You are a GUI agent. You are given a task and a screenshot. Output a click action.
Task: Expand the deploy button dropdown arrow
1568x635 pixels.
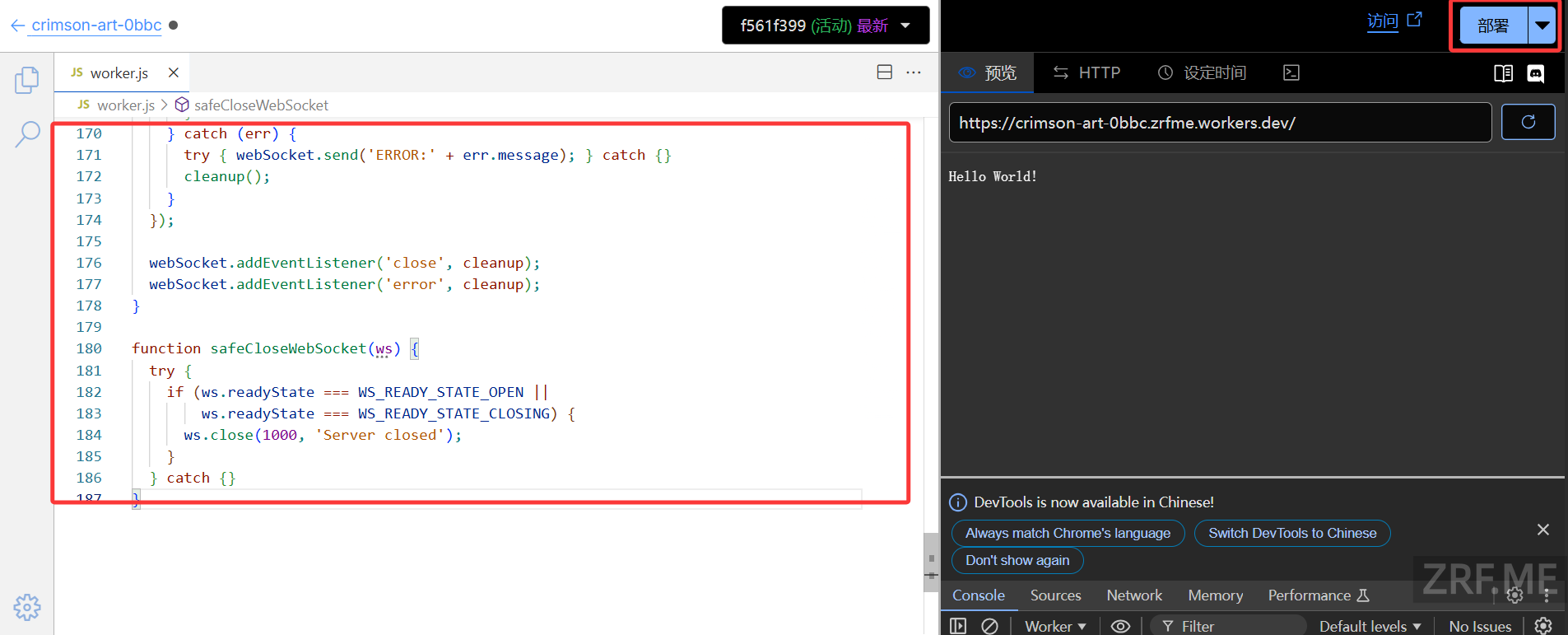tap(1542, 26)
